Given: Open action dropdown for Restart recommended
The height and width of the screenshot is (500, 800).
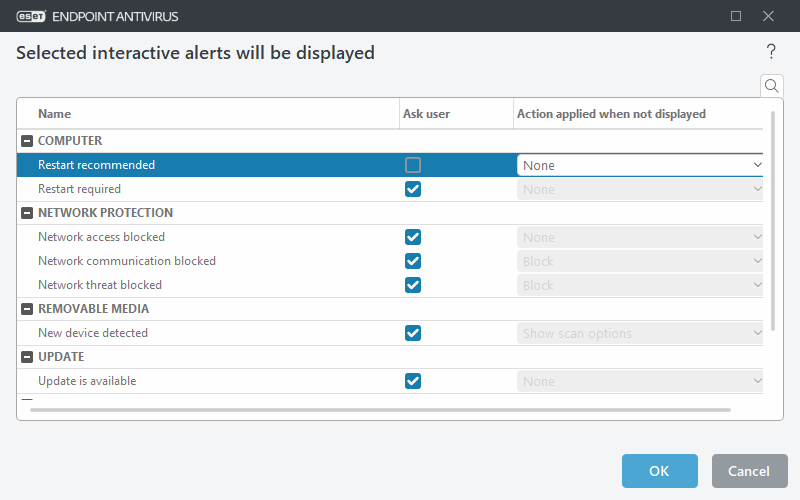Looking at the screenshot, I should click(x=640, y=165).
